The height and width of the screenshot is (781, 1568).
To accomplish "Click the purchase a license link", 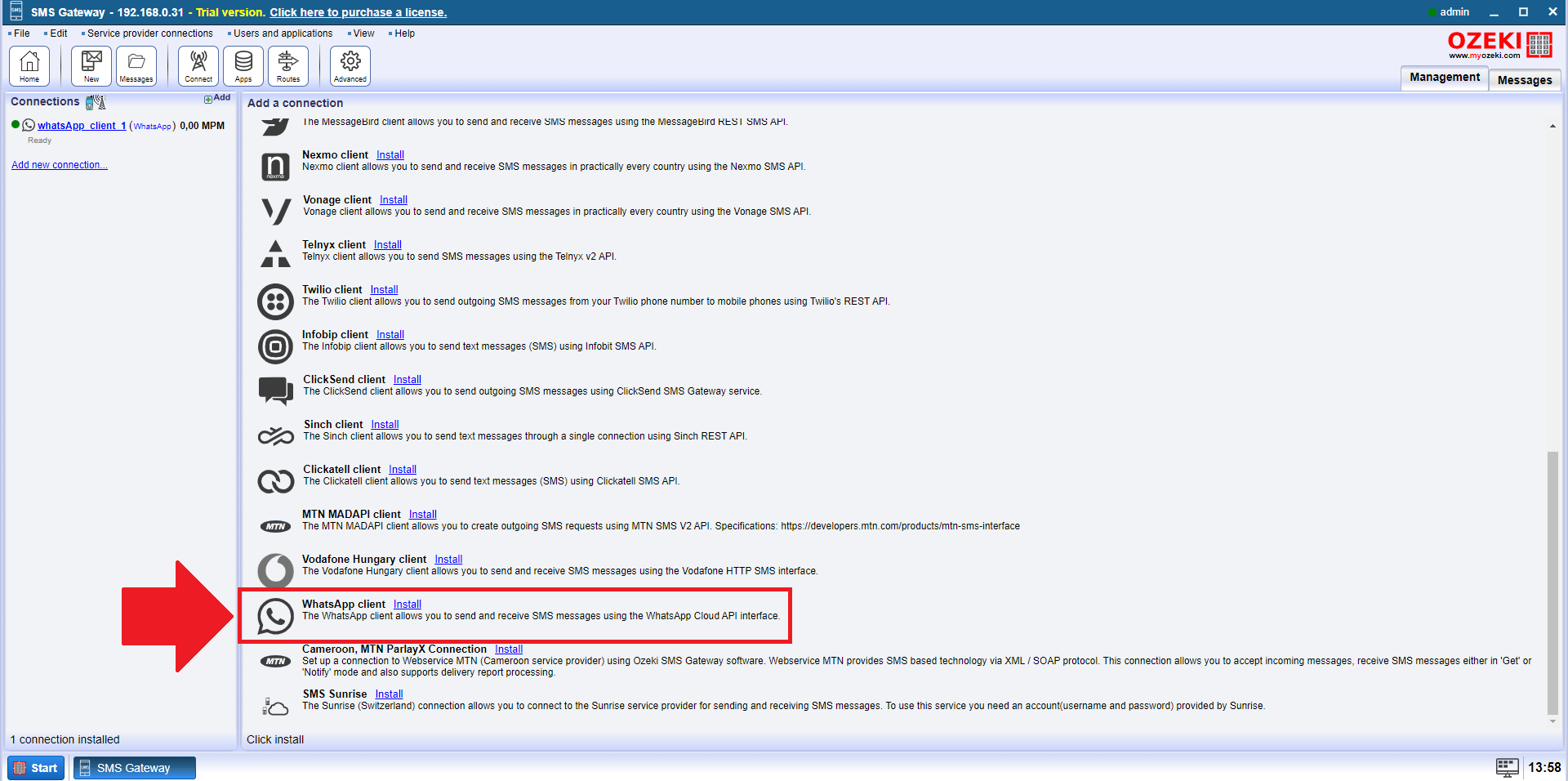I will click(x=359, y=12).
